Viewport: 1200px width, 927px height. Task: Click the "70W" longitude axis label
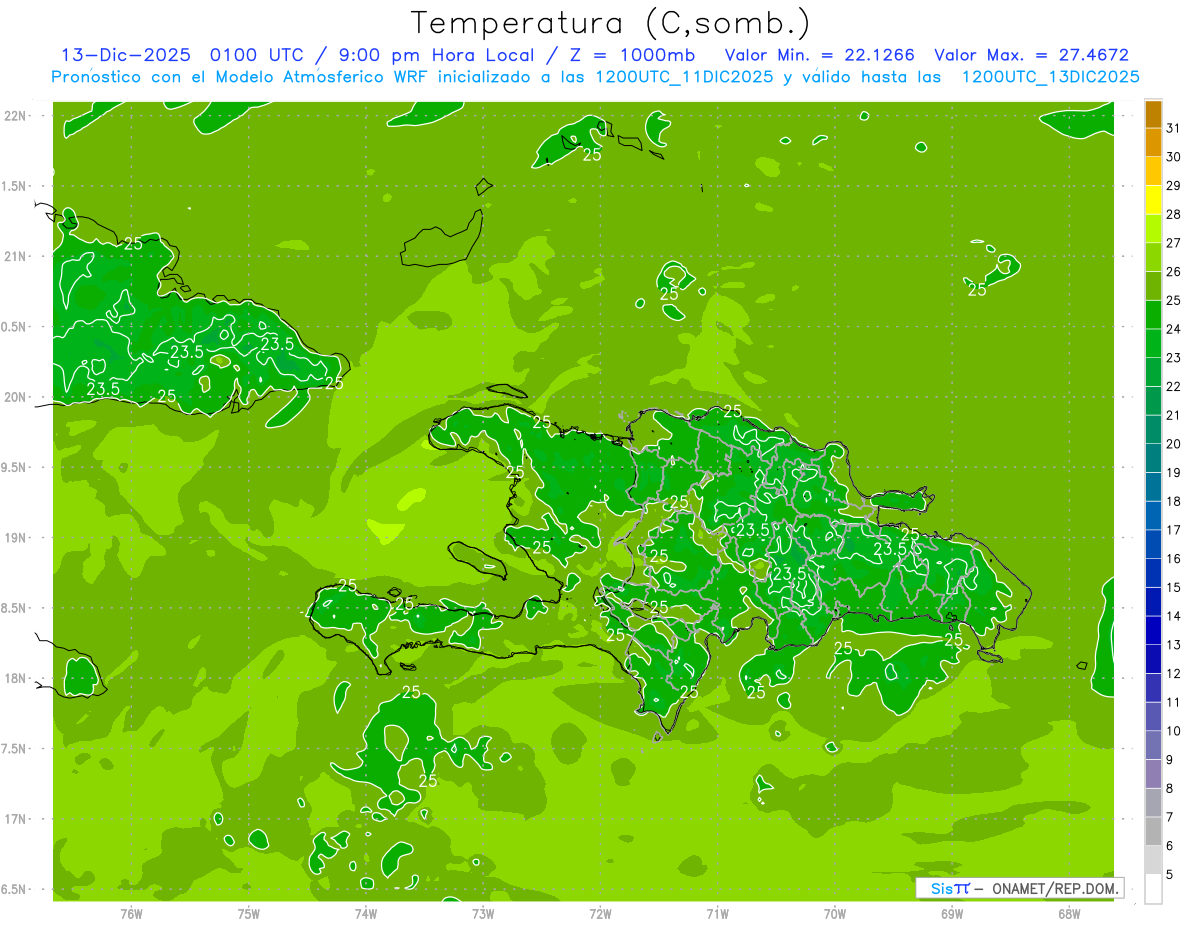point(834,914)
